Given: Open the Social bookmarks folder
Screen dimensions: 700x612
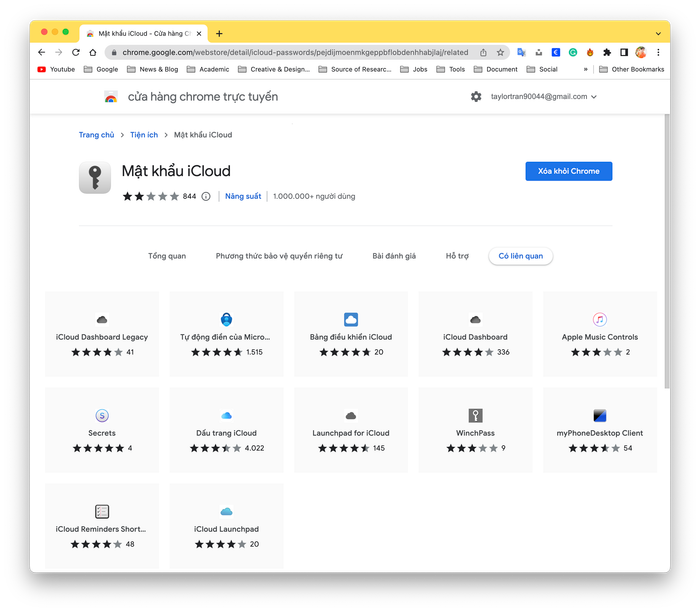Looking at the screenshot, I should [x=542, y=69].
